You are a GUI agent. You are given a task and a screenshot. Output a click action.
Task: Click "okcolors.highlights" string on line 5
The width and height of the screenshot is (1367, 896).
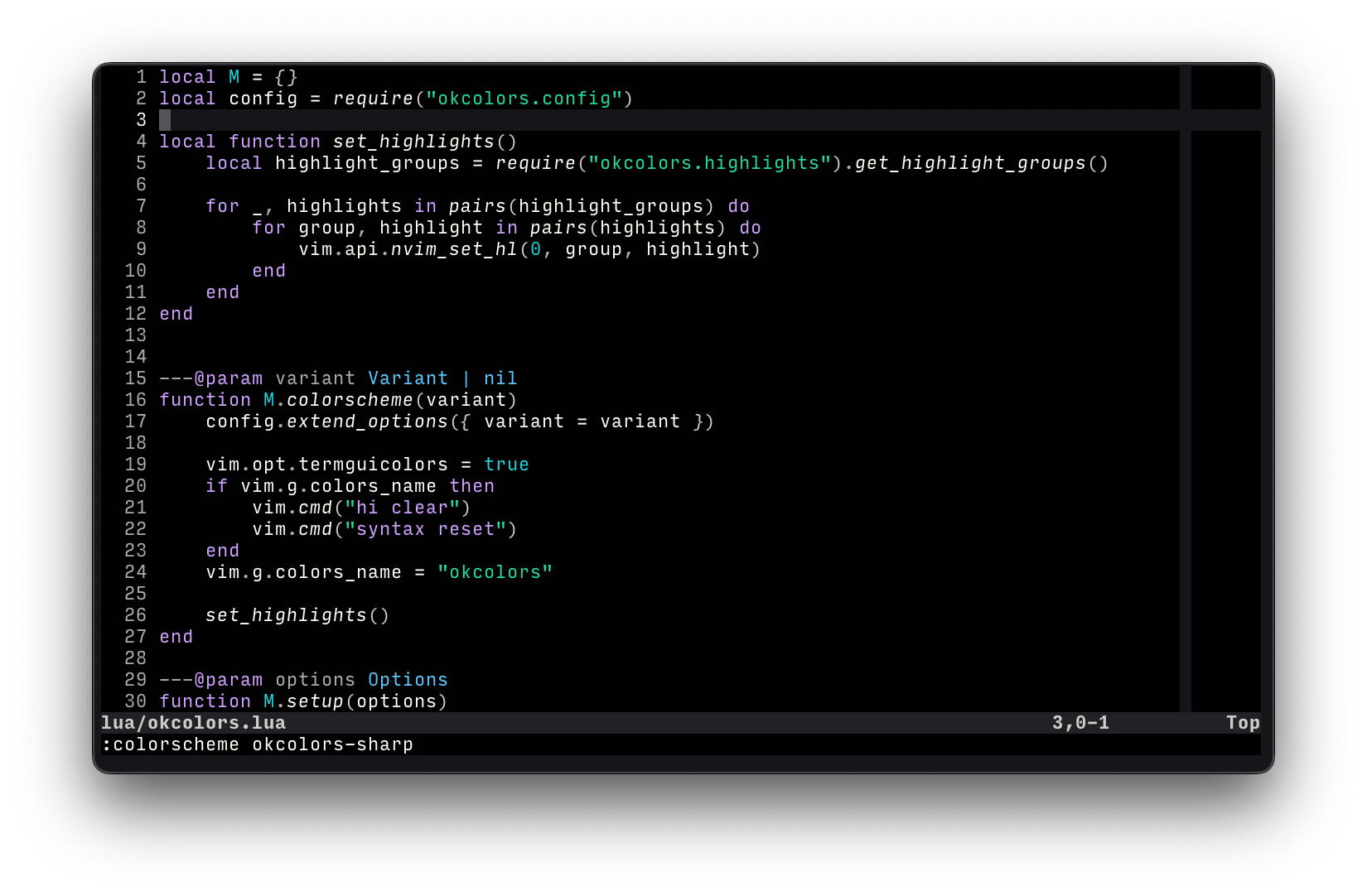click(x=709, y=163)
